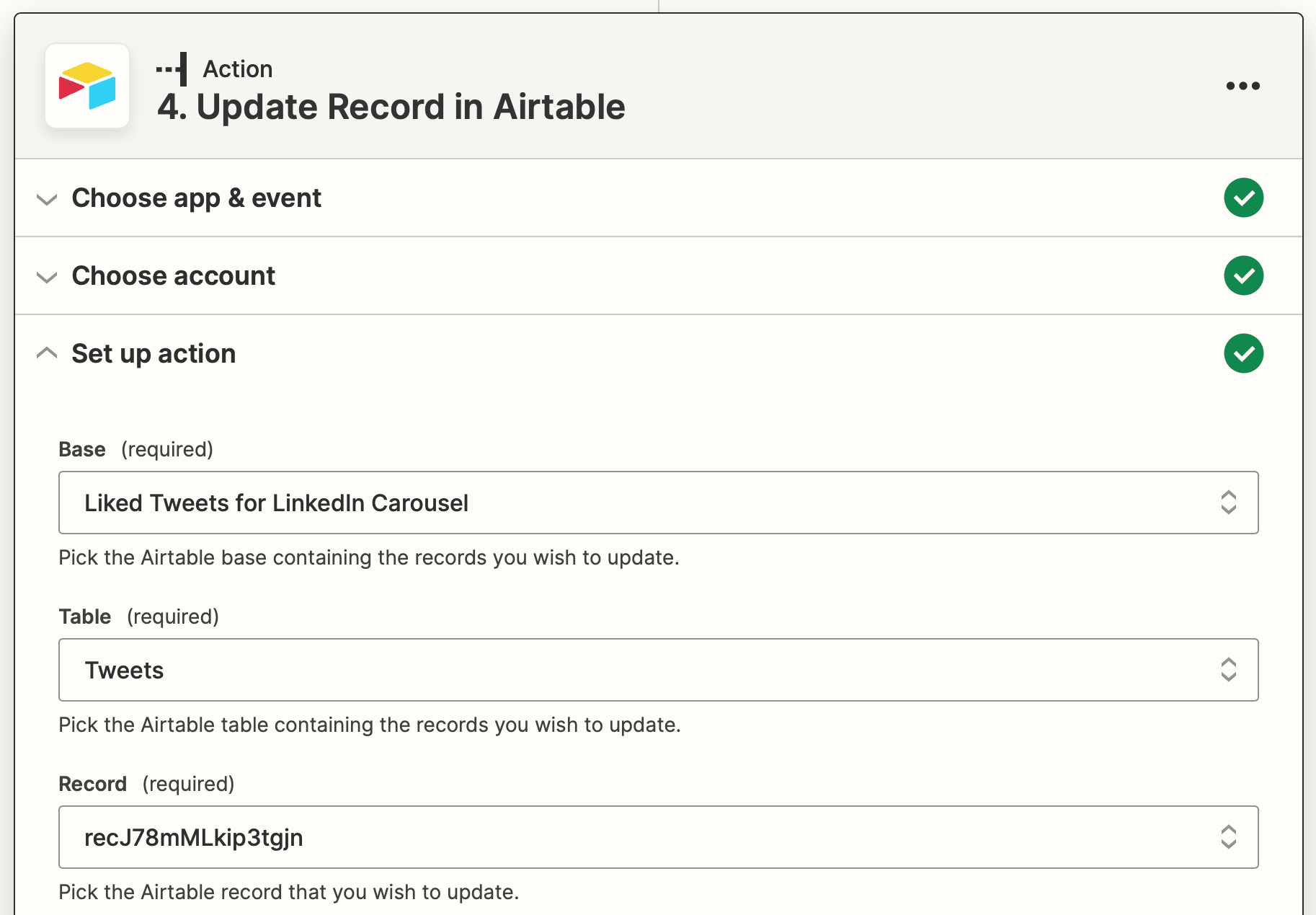Expand the Choose app & event section

point(46,199)
